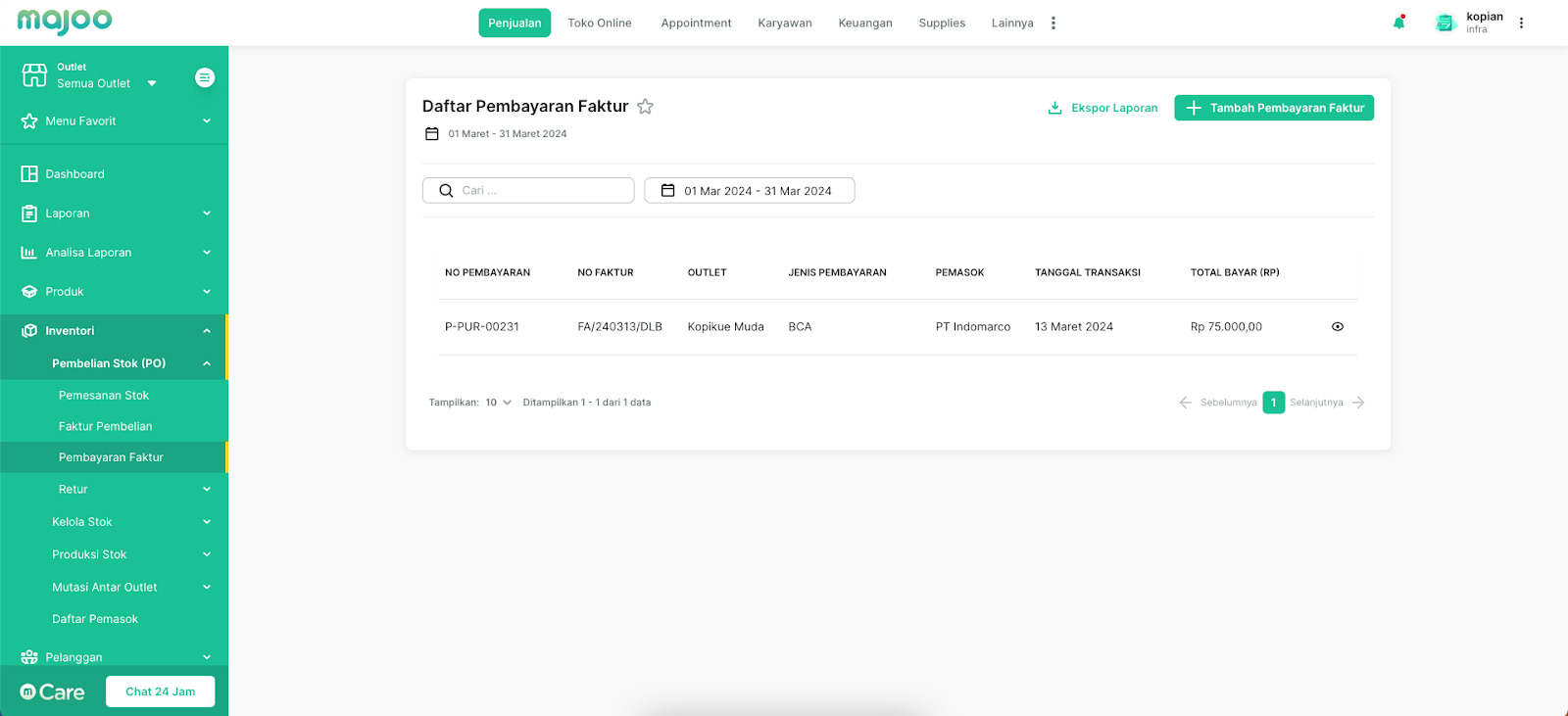Click the Analisa Laporan chart icon
The width and height of the screenshot is (1568, 716).
[29, 253]
